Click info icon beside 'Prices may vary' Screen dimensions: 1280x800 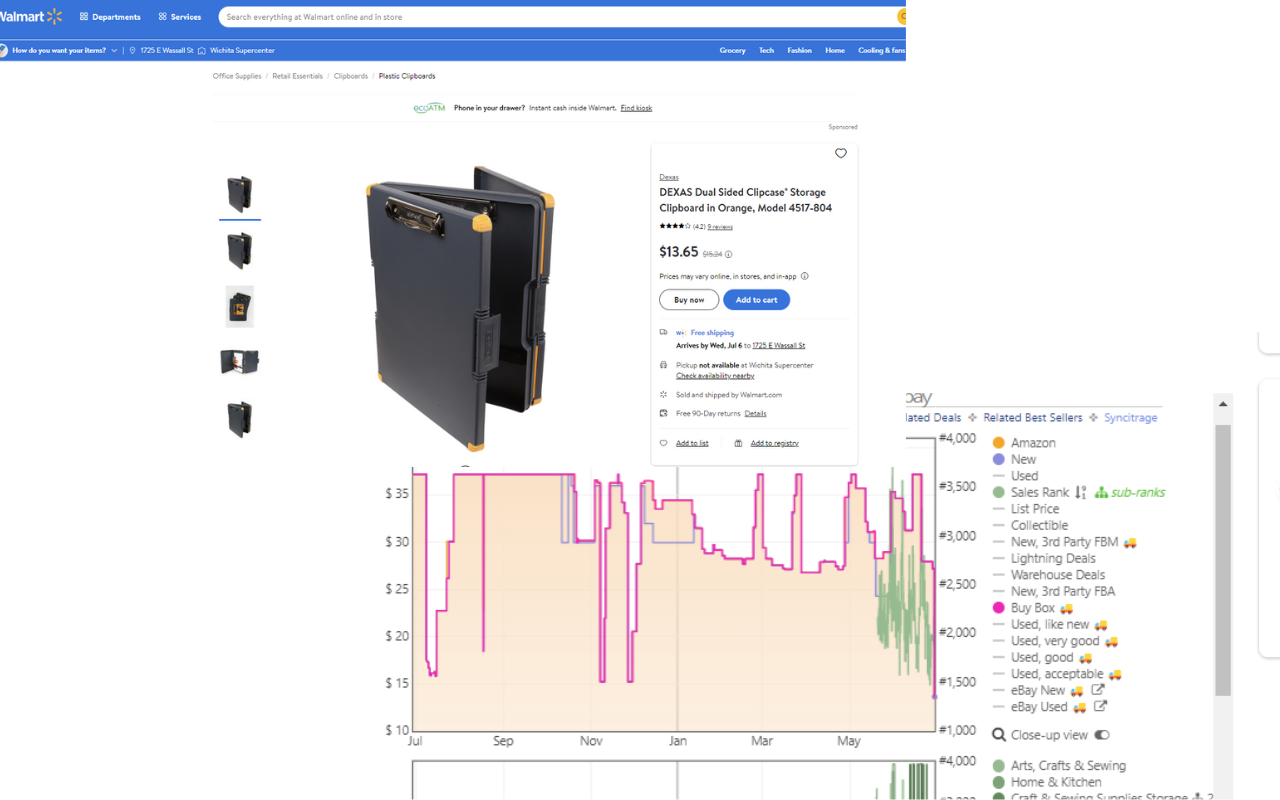click(805, 276)
